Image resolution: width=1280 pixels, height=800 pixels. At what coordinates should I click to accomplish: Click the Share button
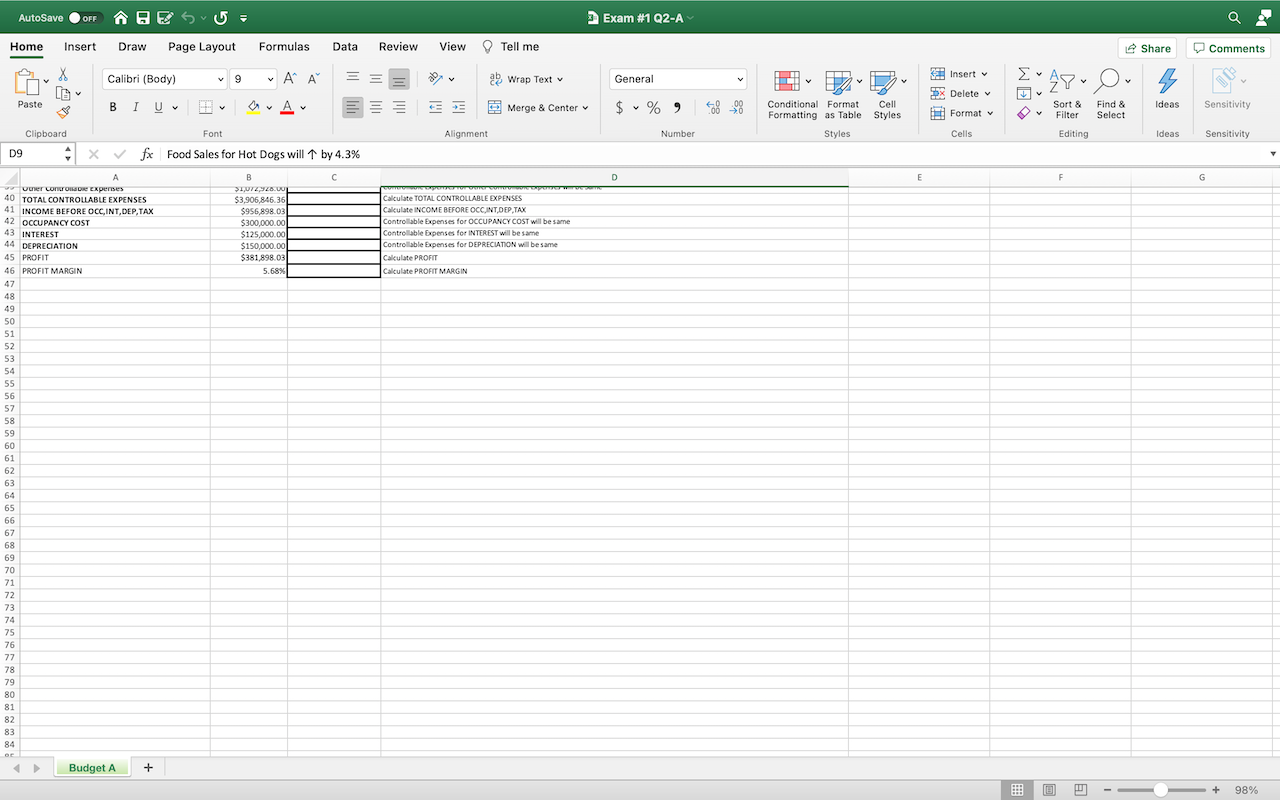point(1147,47)
